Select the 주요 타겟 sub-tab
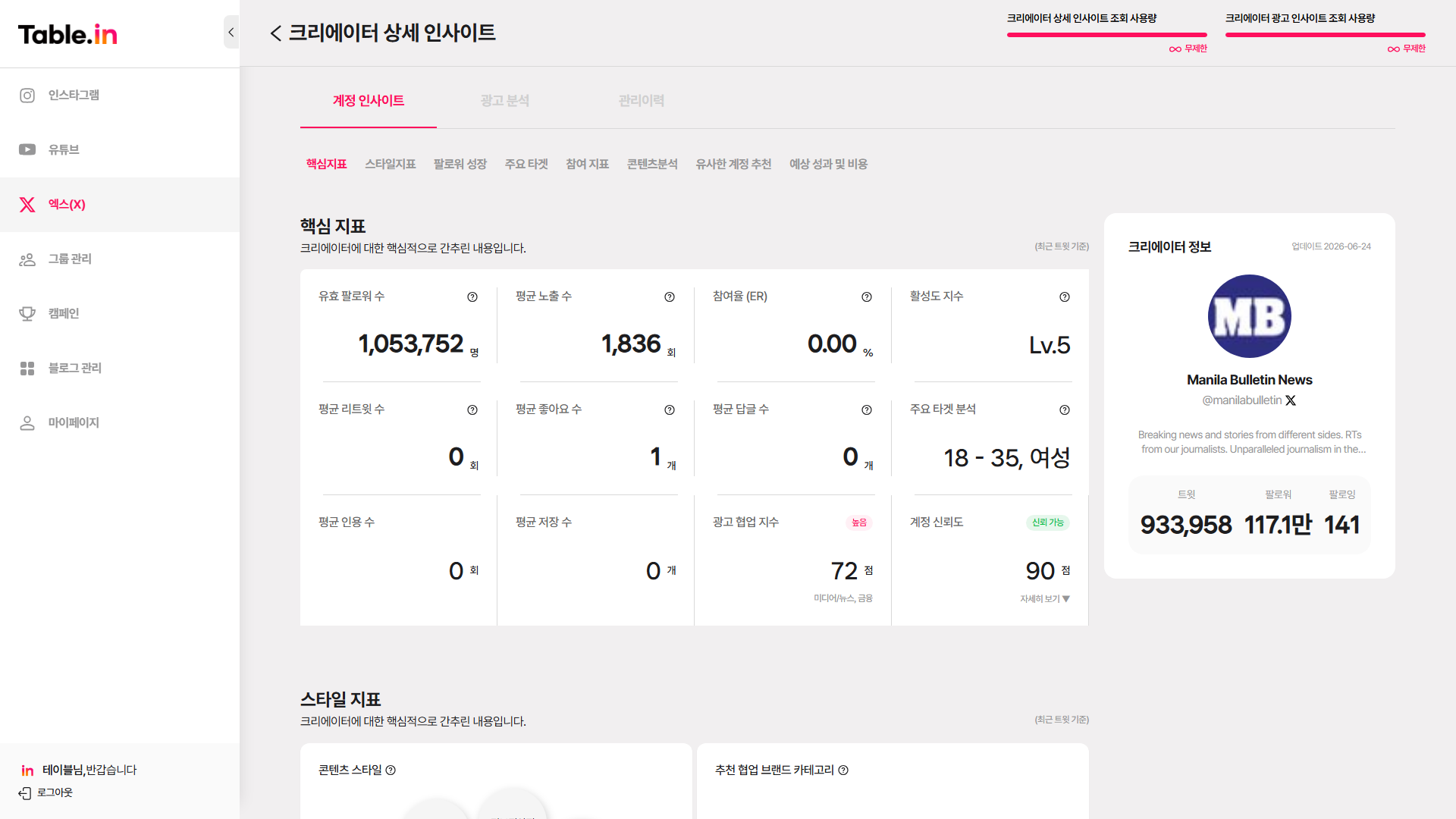The image size is (1456, 819). click(526, 165)
